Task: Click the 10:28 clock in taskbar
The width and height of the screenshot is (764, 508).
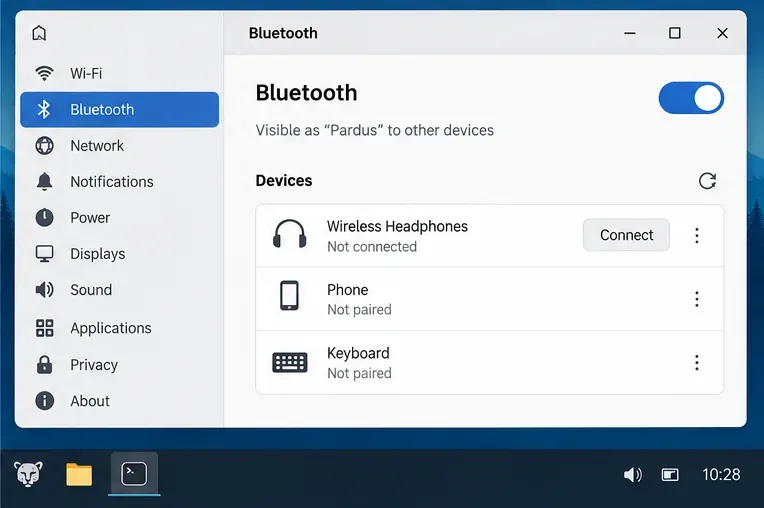Action: pos(721,474)
